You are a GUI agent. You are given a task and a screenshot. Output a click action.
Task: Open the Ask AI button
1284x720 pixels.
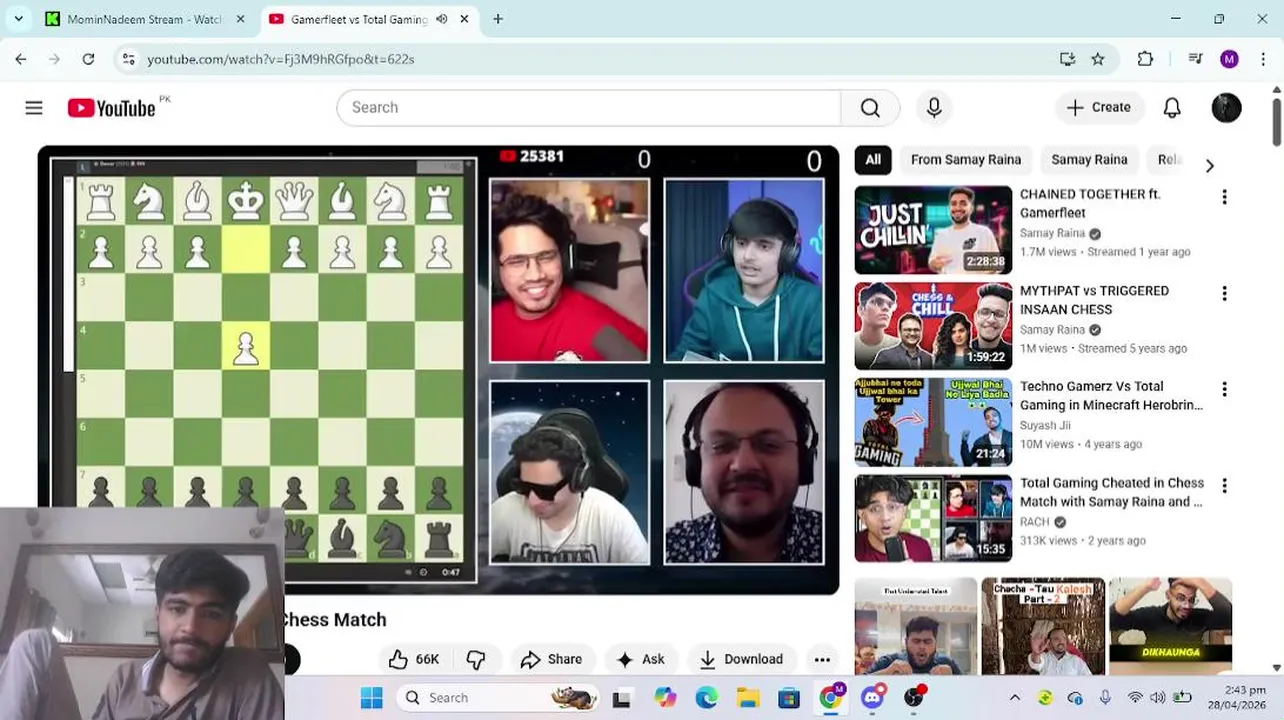(x=641, y=659)
